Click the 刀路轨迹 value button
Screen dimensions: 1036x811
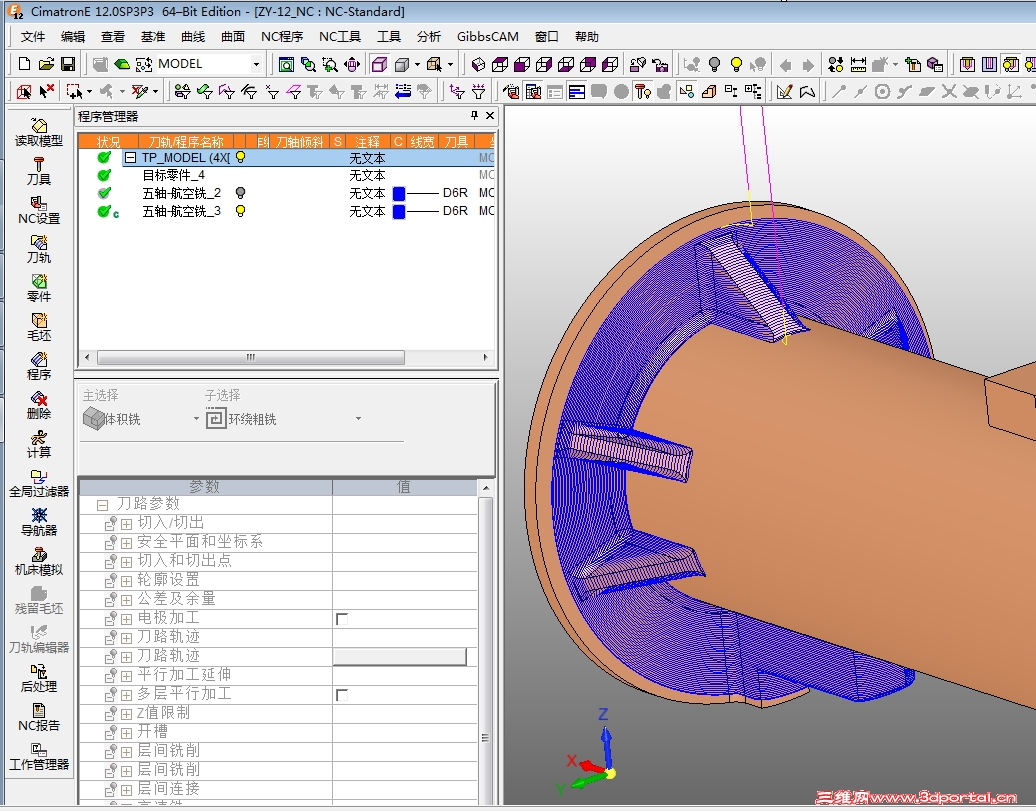[x=400, y=656]
